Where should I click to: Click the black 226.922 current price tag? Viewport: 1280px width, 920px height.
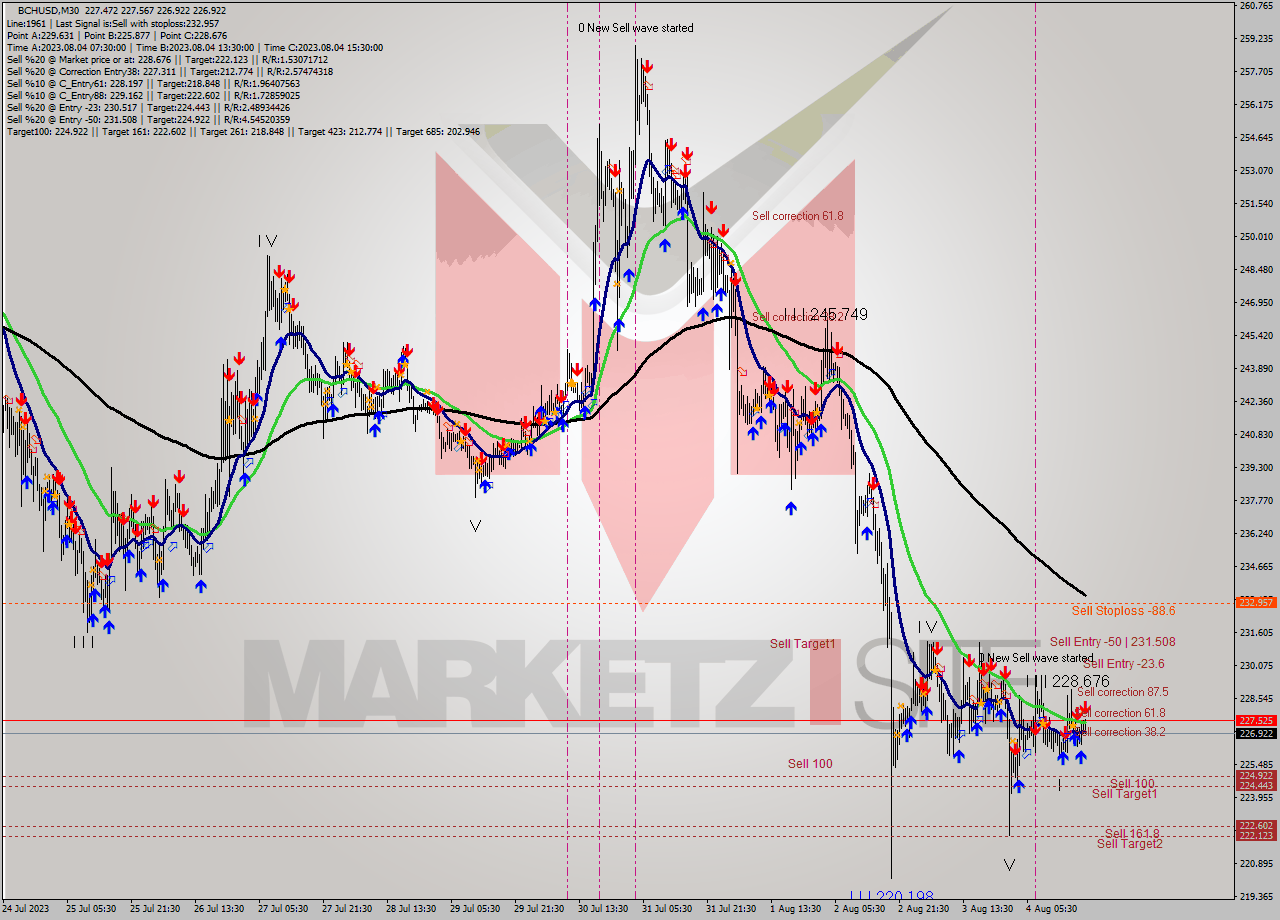tap(1256, 733)
